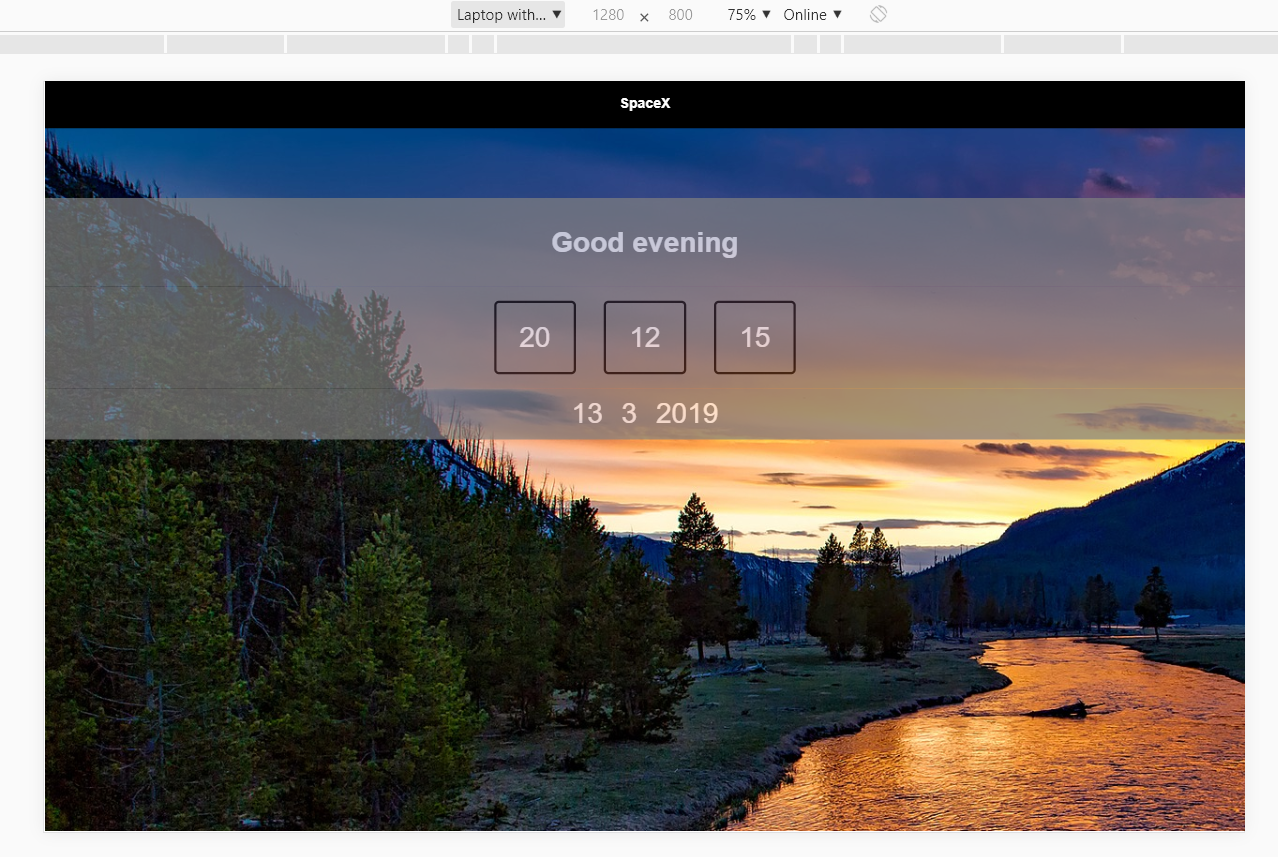Viewport: 1278px width, 857px height.
Task: Click the month number 3 in date
Action: click(629, 414)
